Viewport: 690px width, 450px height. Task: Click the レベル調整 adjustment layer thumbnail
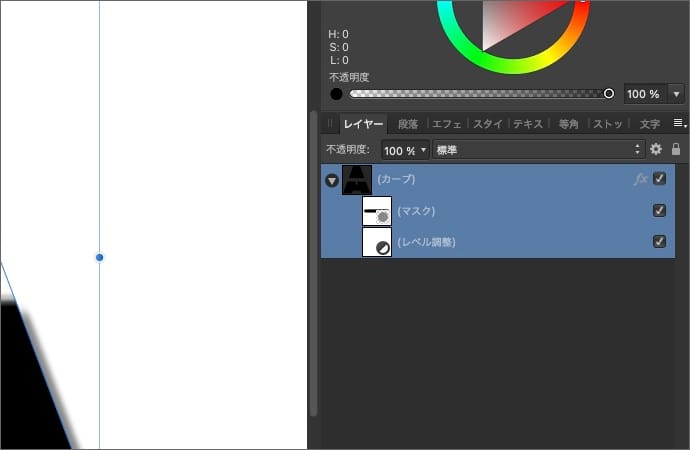pos(376,242)
